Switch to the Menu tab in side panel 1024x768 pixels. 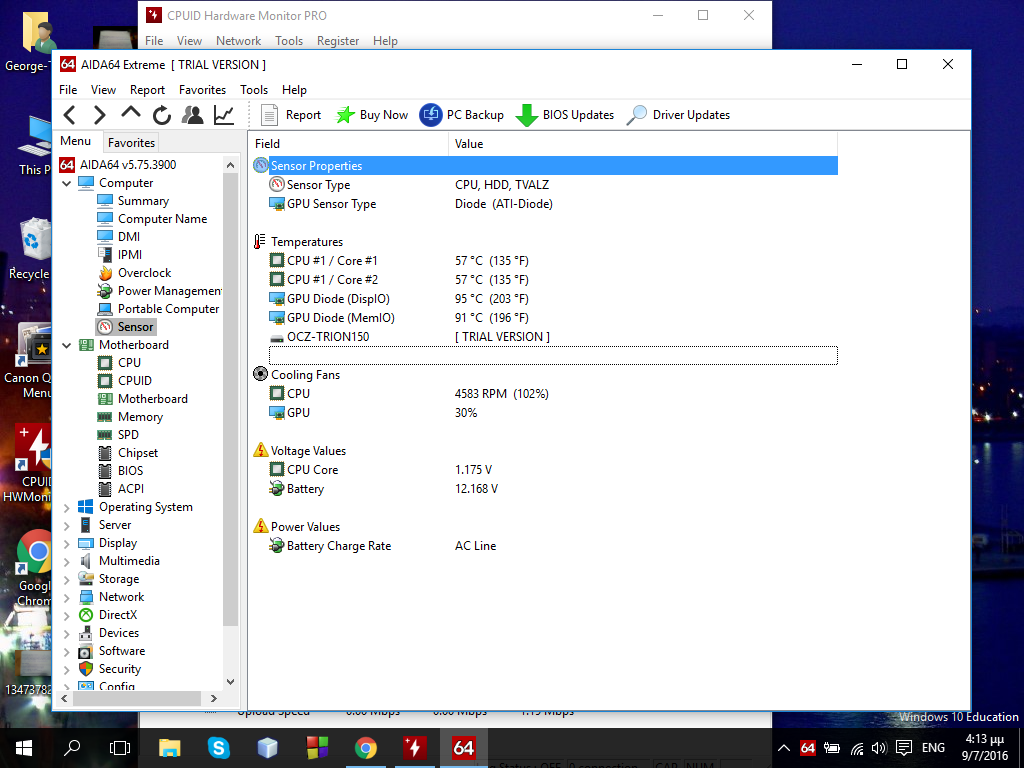point(76,141)
